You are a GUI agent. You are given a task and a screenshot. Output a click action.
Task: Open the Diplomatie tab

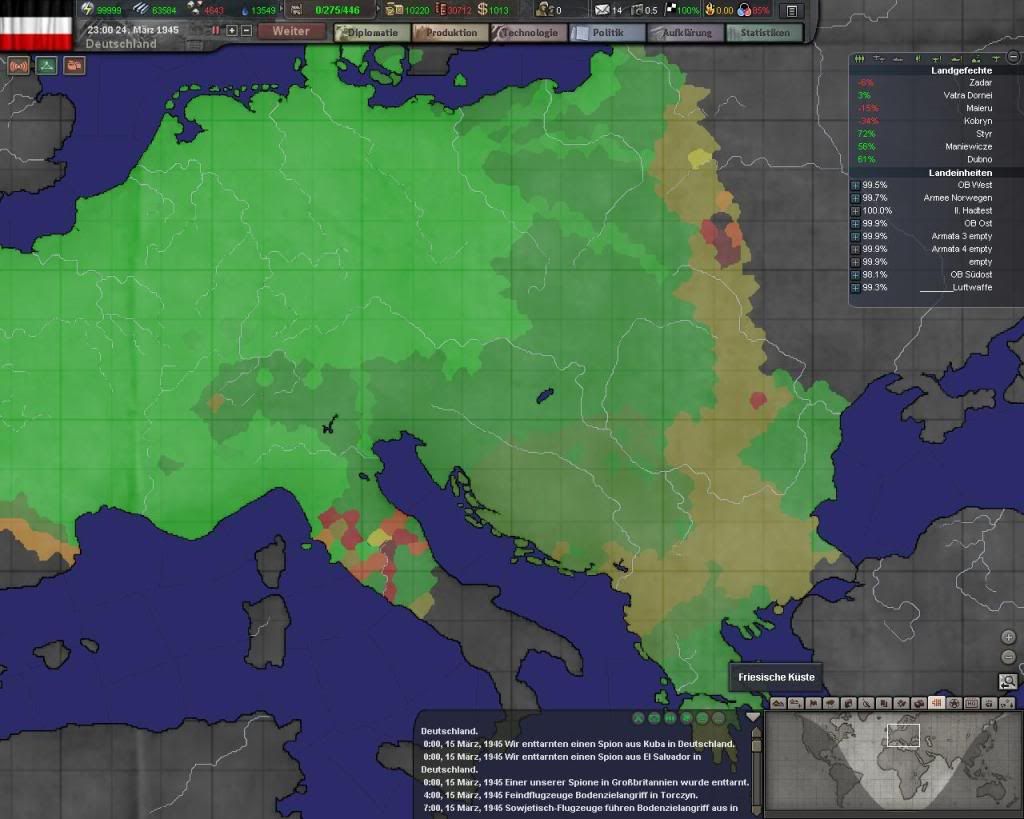coord(370,31)
